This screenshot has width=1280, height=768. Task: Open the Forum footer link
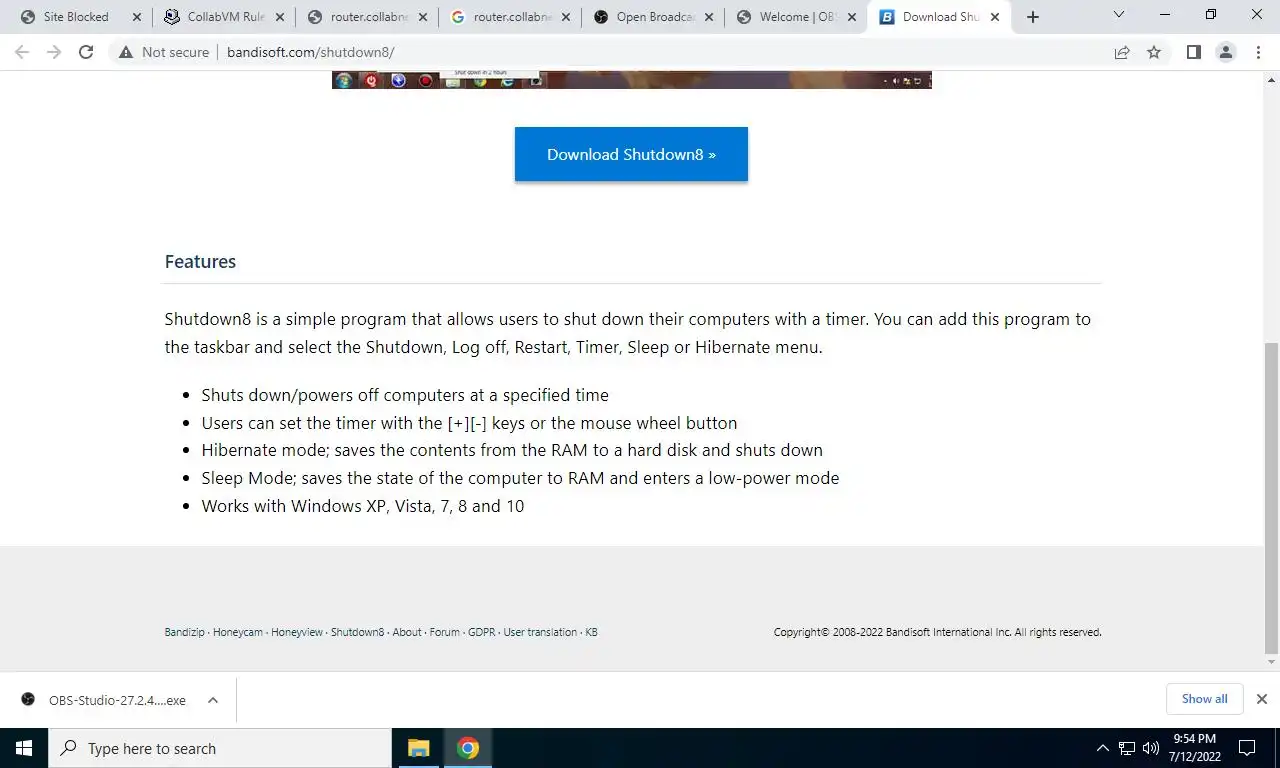[445, 632]
